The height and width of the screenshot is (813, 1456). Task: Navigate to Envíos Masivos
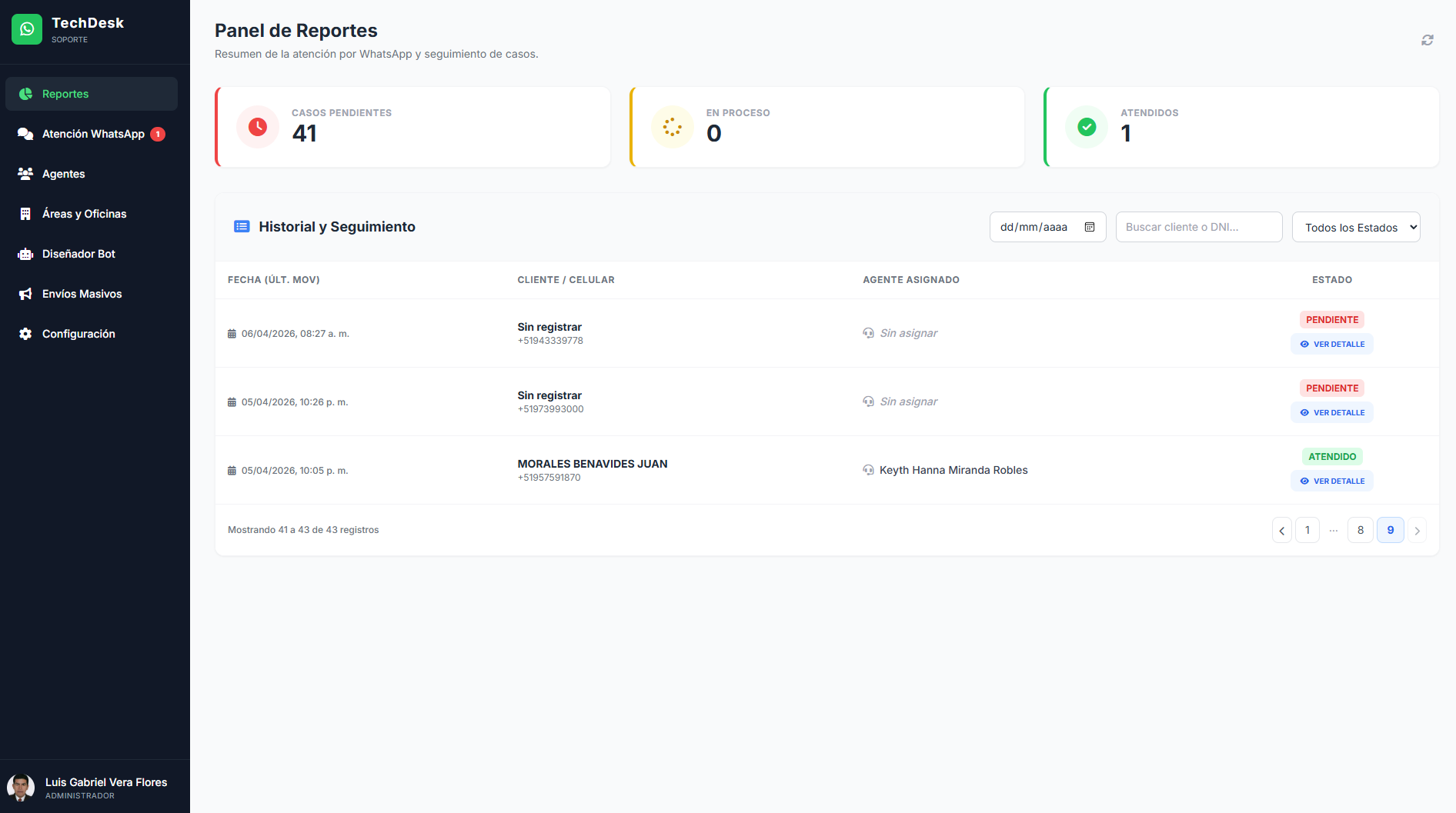[82, 294]
